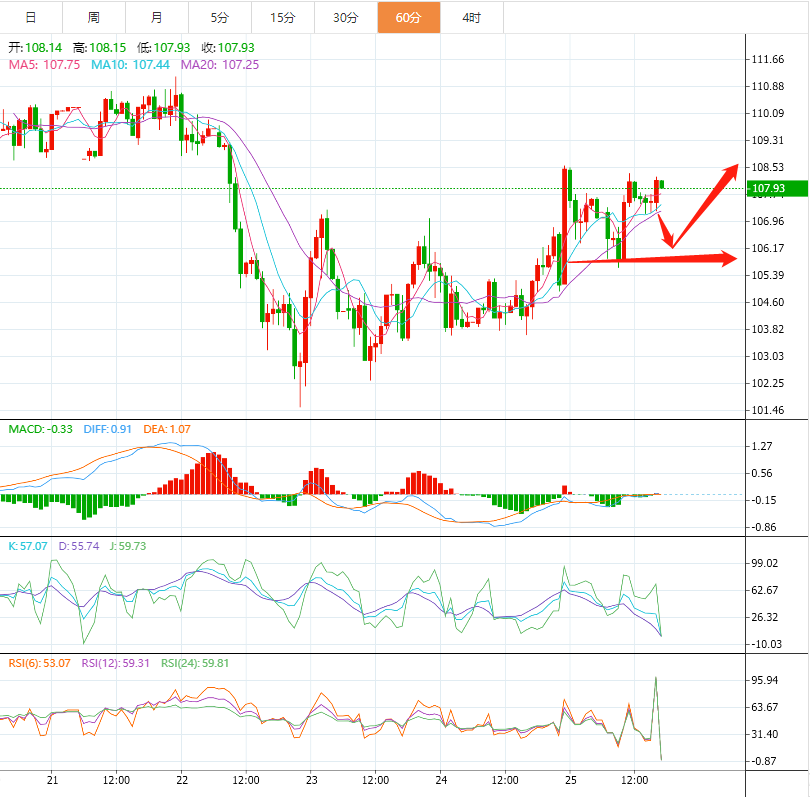Screen dimensions: 810x797
Task: Click the 110.88 price axis label
Action: [768, 86]
